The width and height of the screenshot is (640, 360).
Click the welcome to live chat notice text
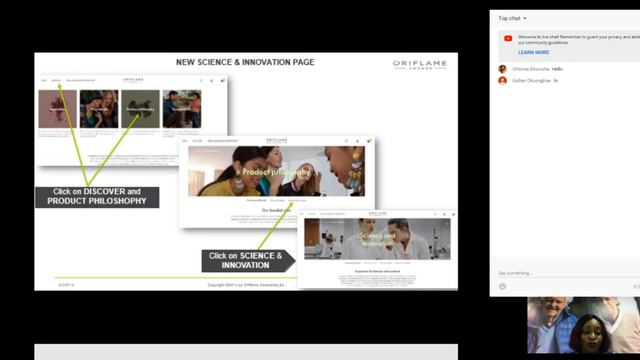coord(579,40)
